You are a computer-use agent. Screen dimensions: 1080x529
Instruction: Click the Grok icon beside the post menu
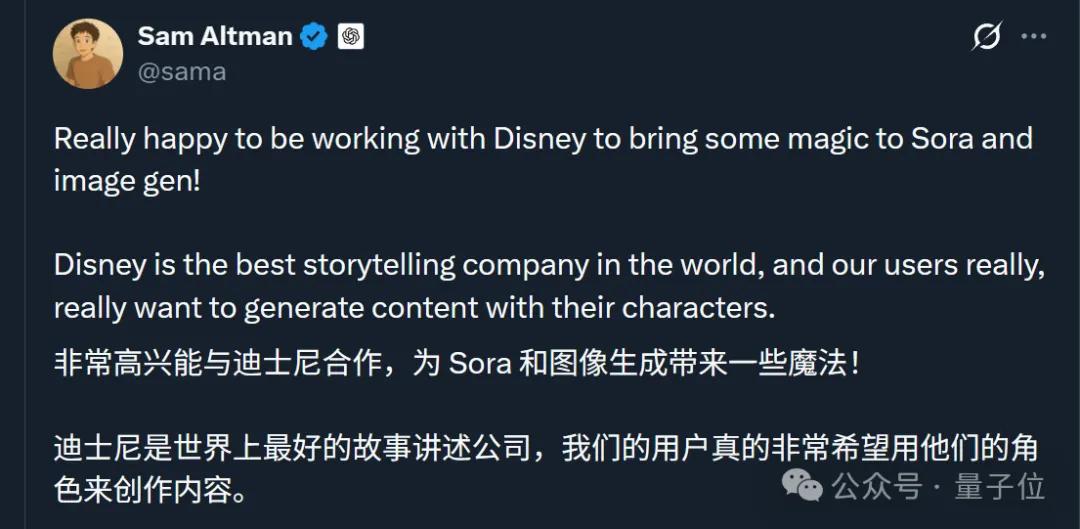(x=986, y=37)
